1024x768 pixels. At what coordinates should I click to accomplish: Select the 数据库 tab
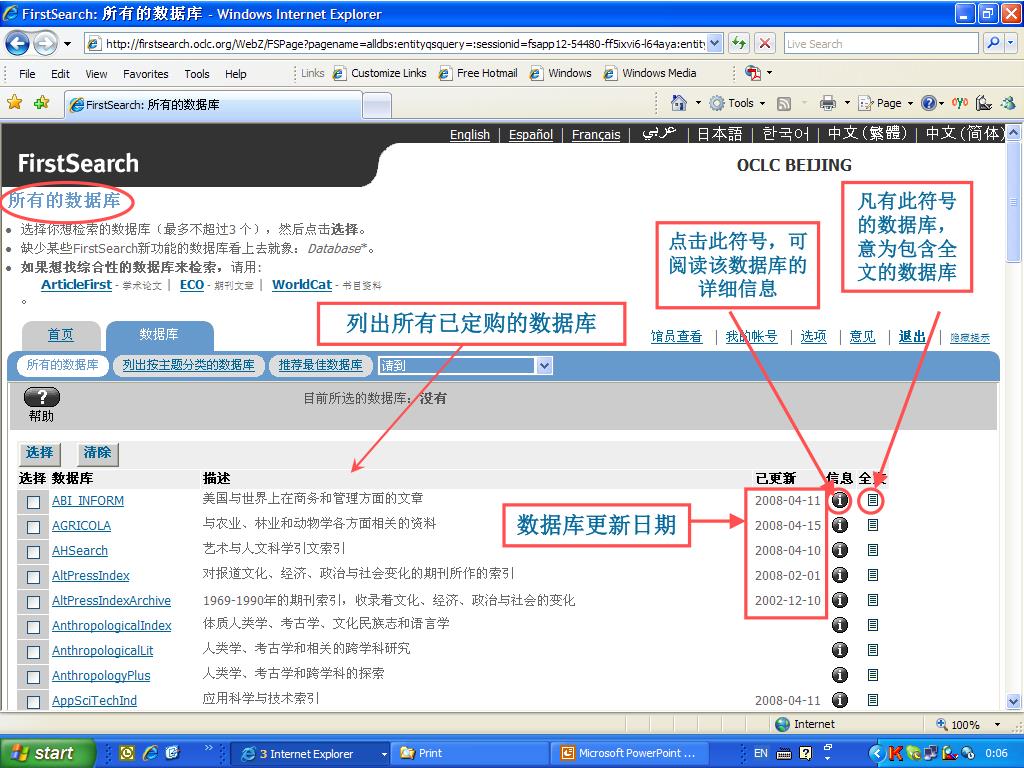point(159,334)
